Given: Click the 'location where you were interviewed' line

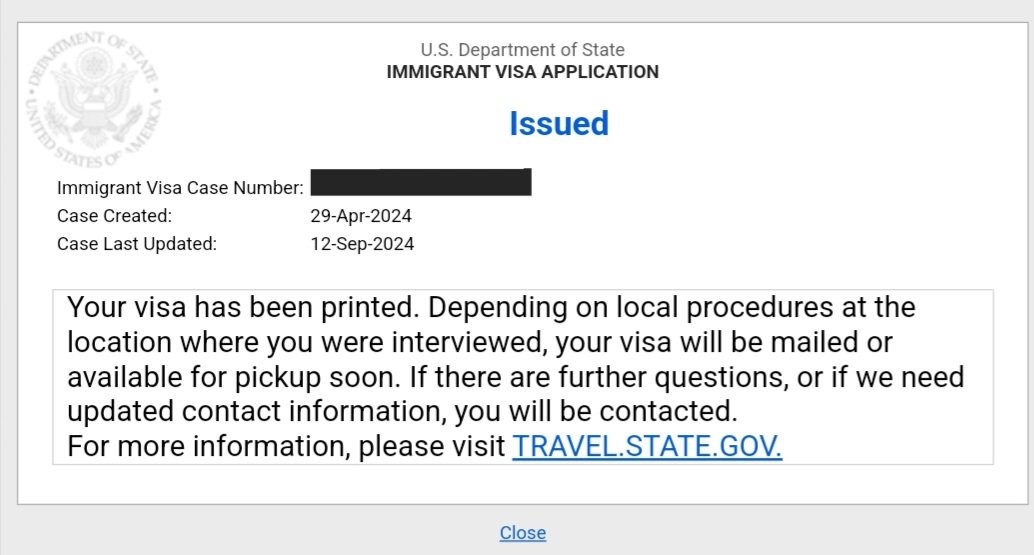Looking at the screenshot, I should [x=480, y=342].
